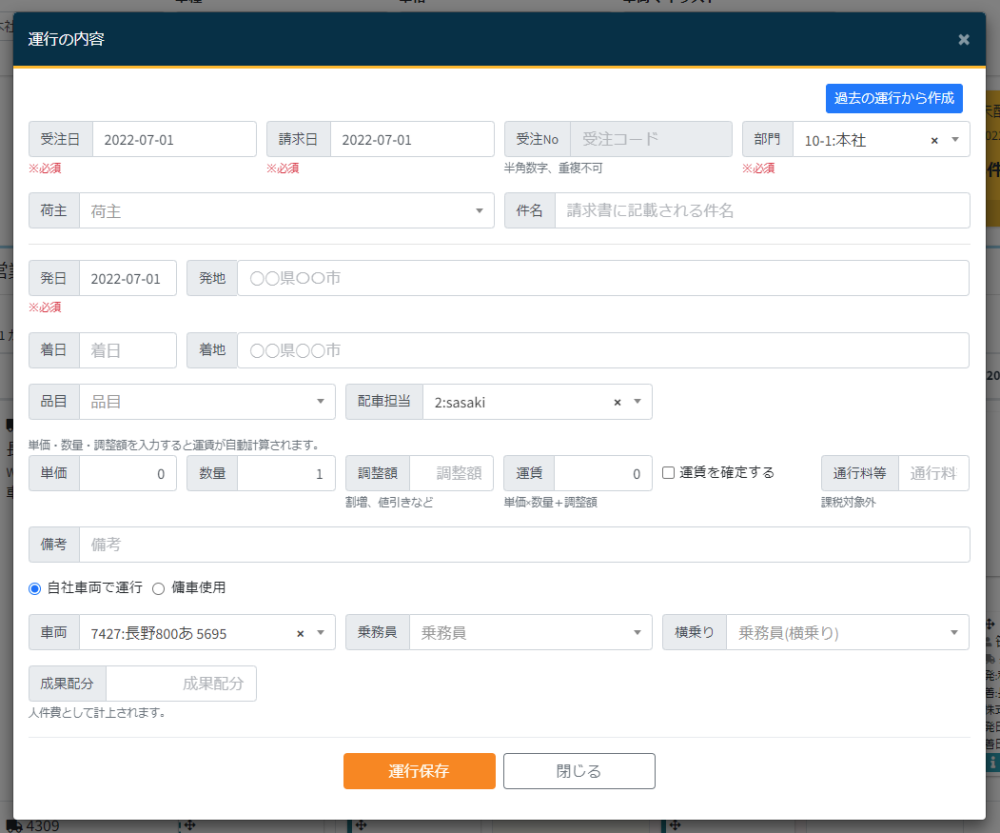Click the 備考 remarks field
This screenshot has width=1000, height=833.
click(x=523, y=545)
